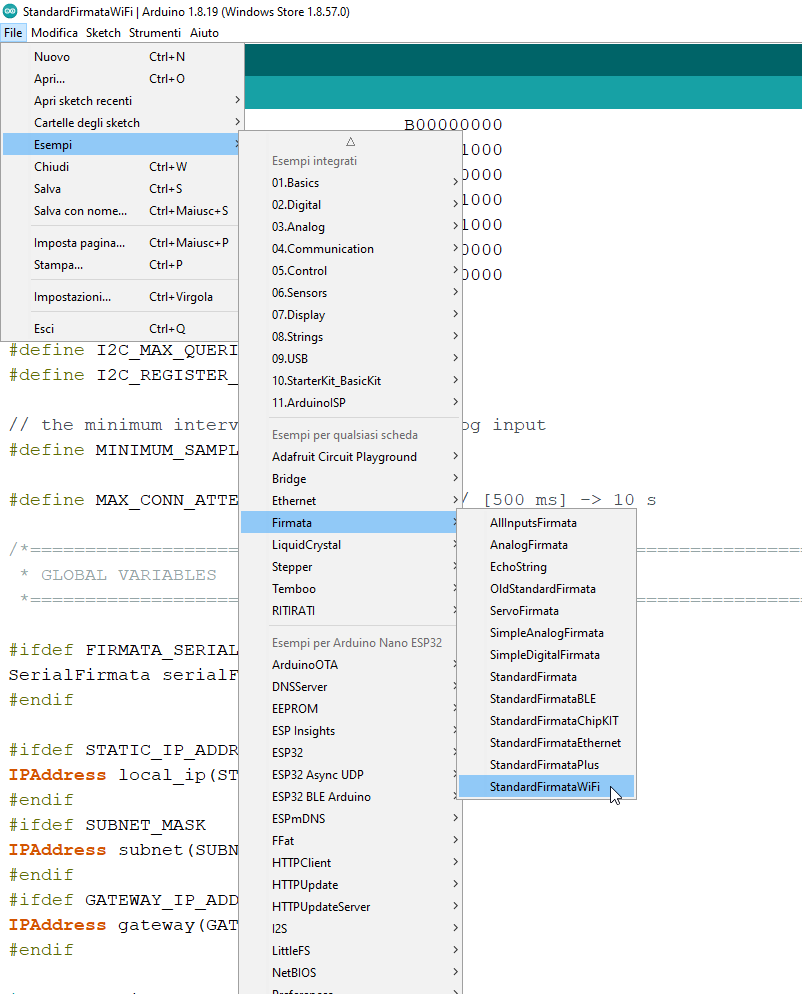Choose Salva con nome... entry
Image resolution: width=802 pixels, height=994 pixels.
120,210
